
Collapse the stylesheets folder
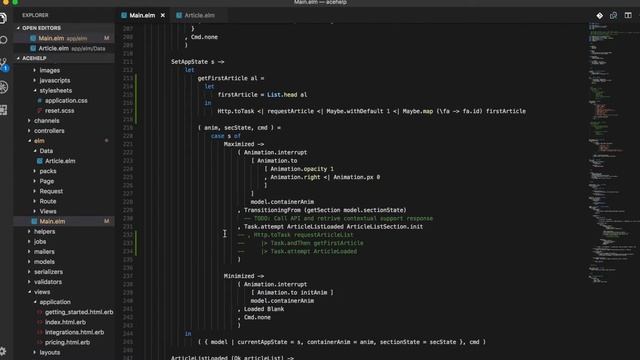pyautogui.click(x=56, y=90)
